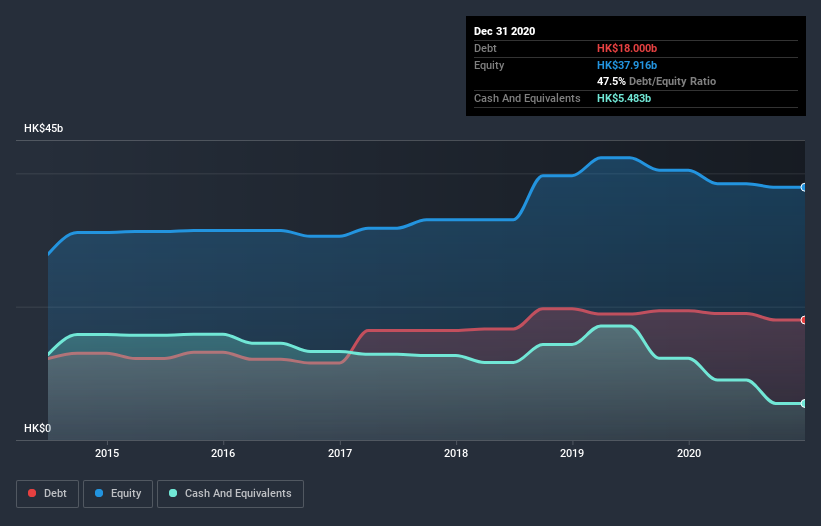Select the 2016 x-axis label

pyautogui.click(x=223, y=453)
